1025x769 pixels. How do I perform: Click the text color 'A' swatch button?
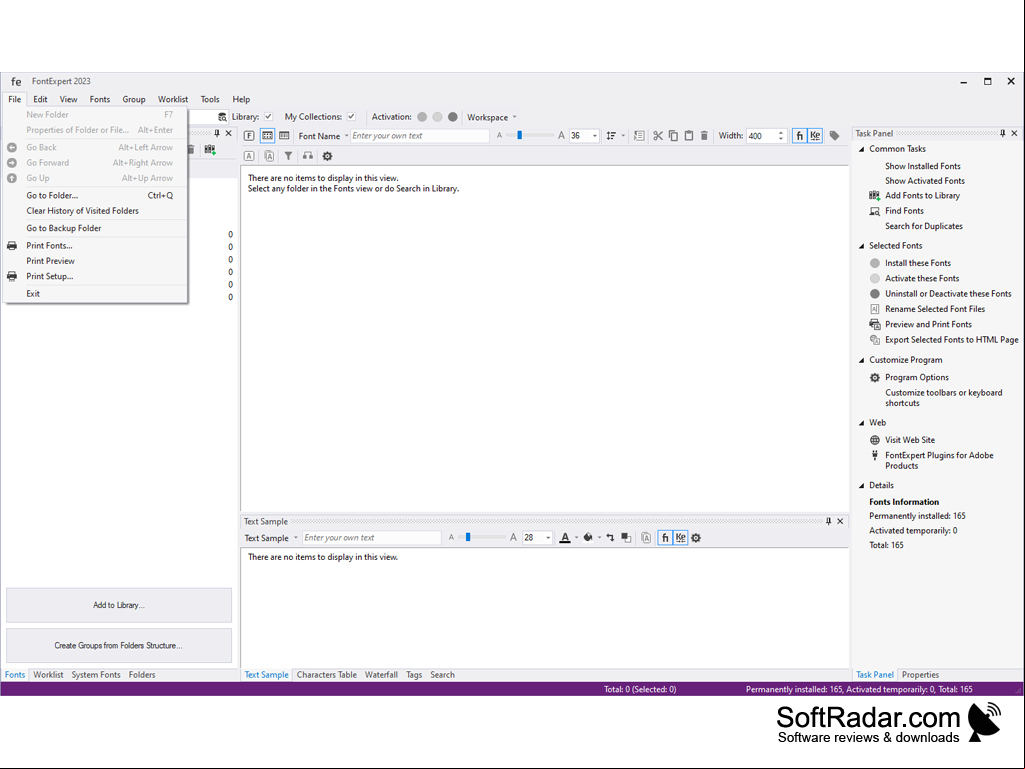[x=565, y=538]
